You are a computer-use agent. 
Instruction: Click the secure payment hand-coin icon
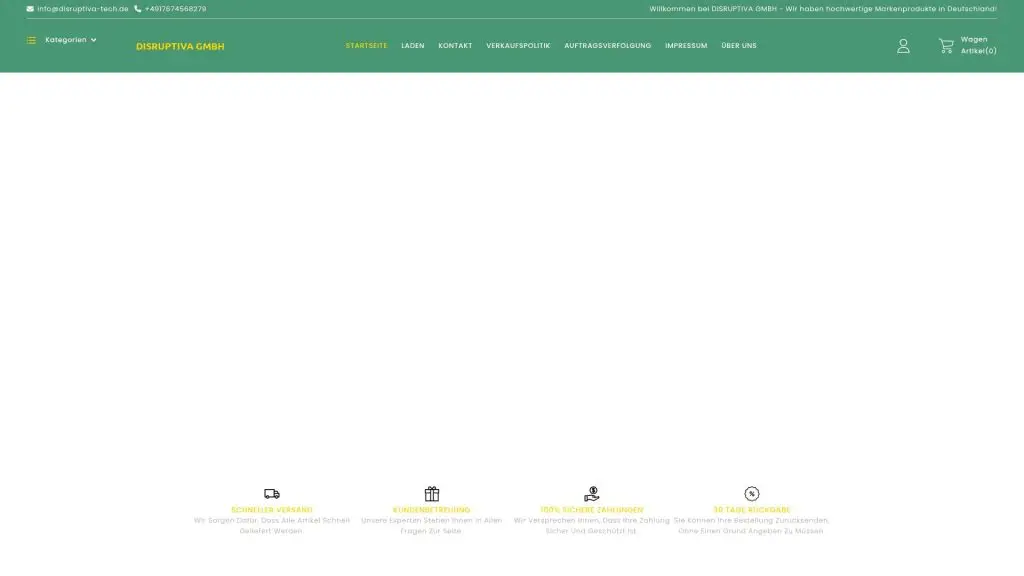coord(592,494)
